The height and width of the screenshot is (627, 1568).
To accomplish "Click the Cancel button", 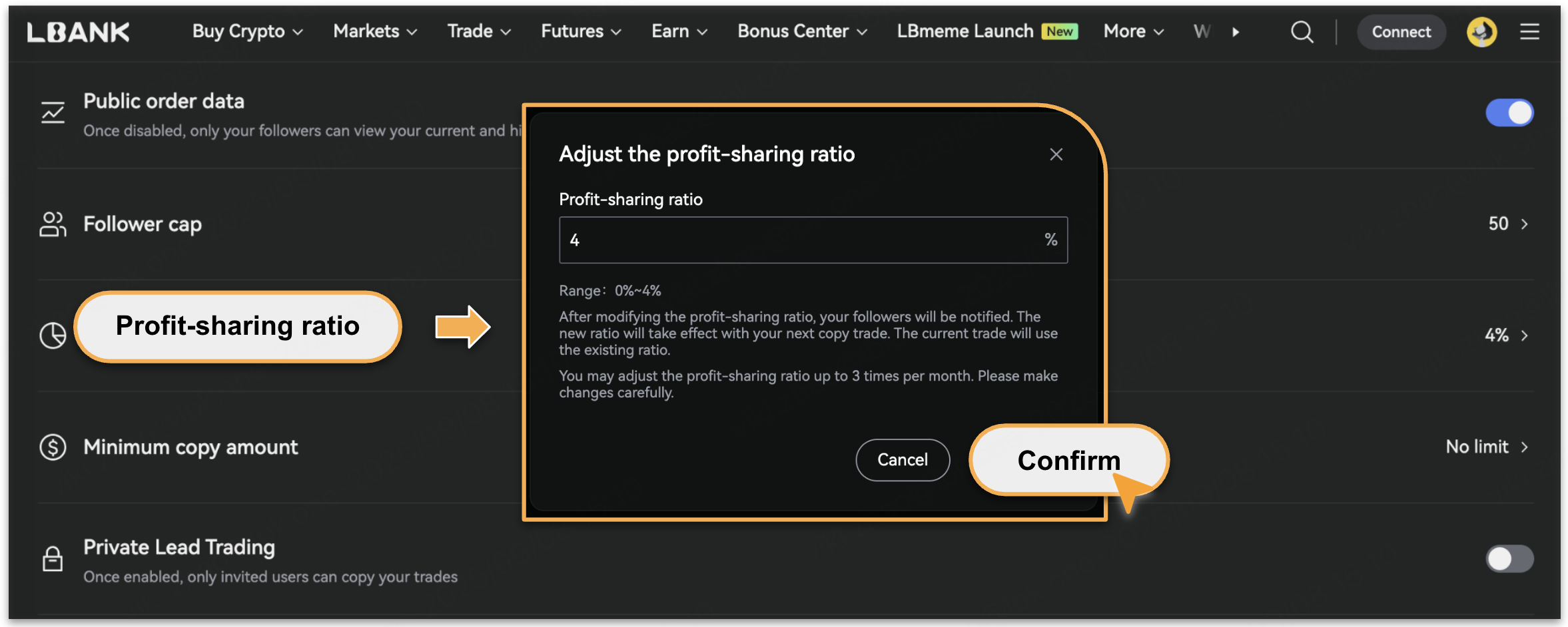I will point(902,460).
